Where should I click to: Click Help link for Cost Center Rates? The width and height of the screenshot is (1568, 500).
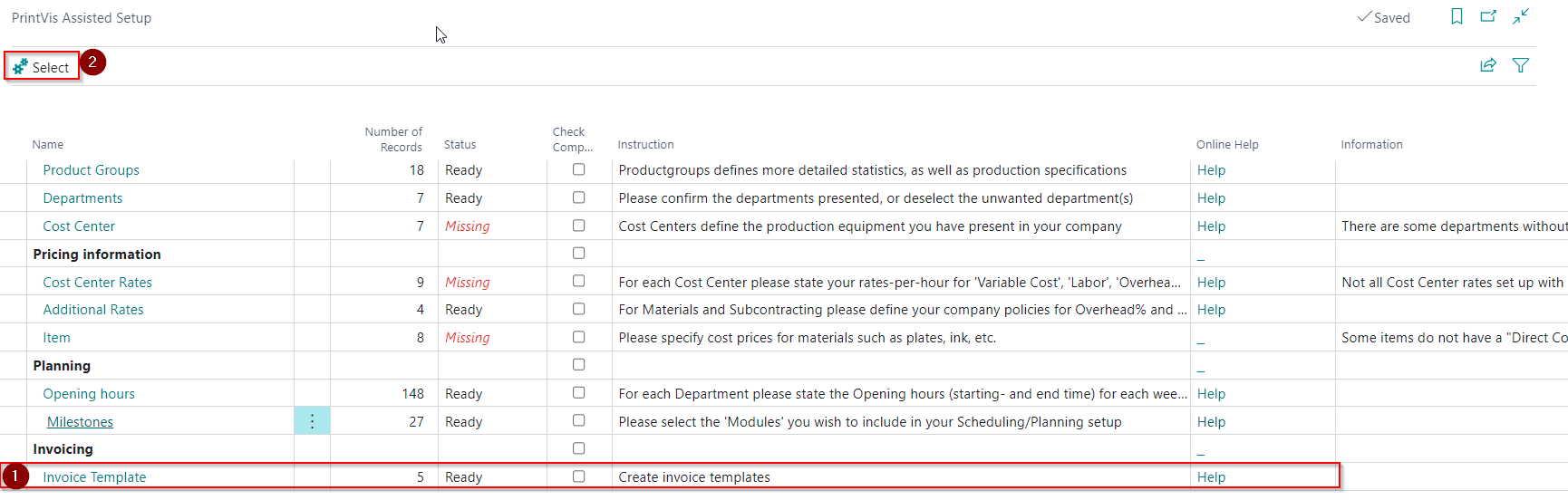1211,283
